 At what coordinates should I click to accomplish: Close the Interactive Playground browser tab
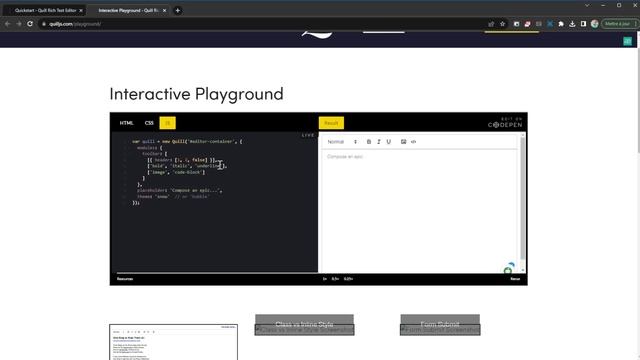tap(164, 10)
